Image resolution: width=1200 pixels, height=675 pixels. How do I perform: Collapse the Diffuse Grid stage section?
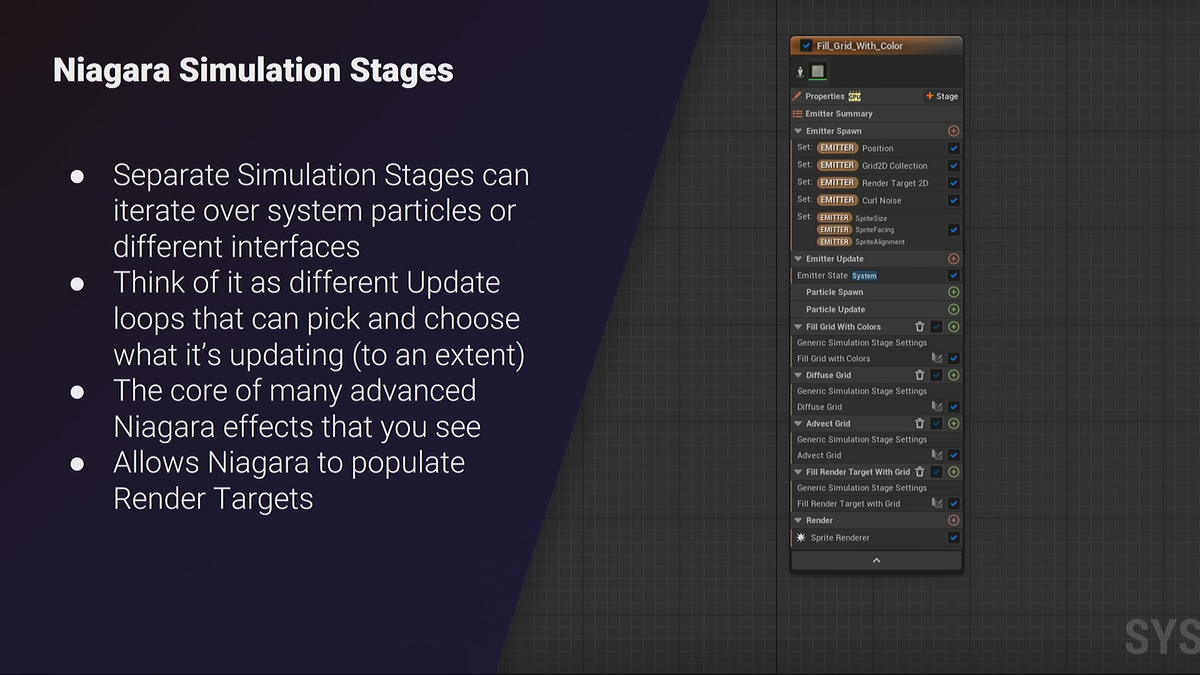(x=798, y=375)
